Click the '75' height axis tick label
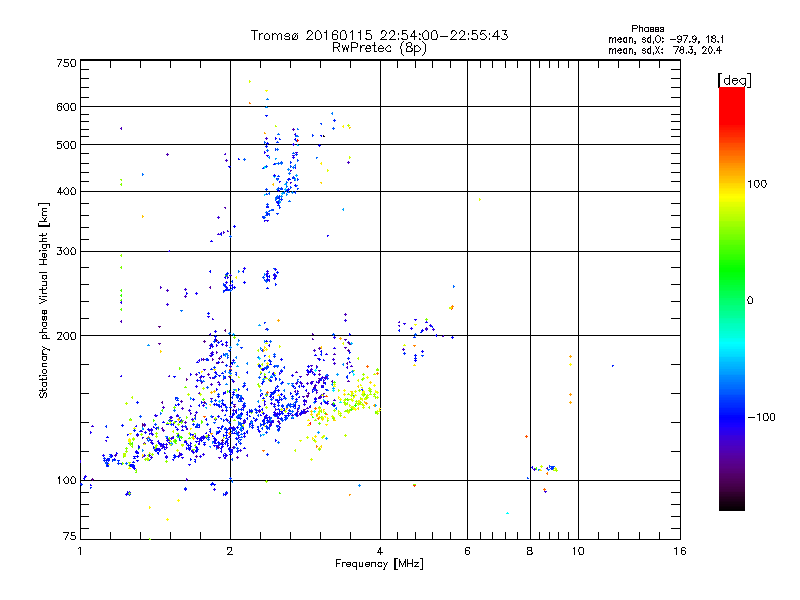 click(x=70, y=536)
